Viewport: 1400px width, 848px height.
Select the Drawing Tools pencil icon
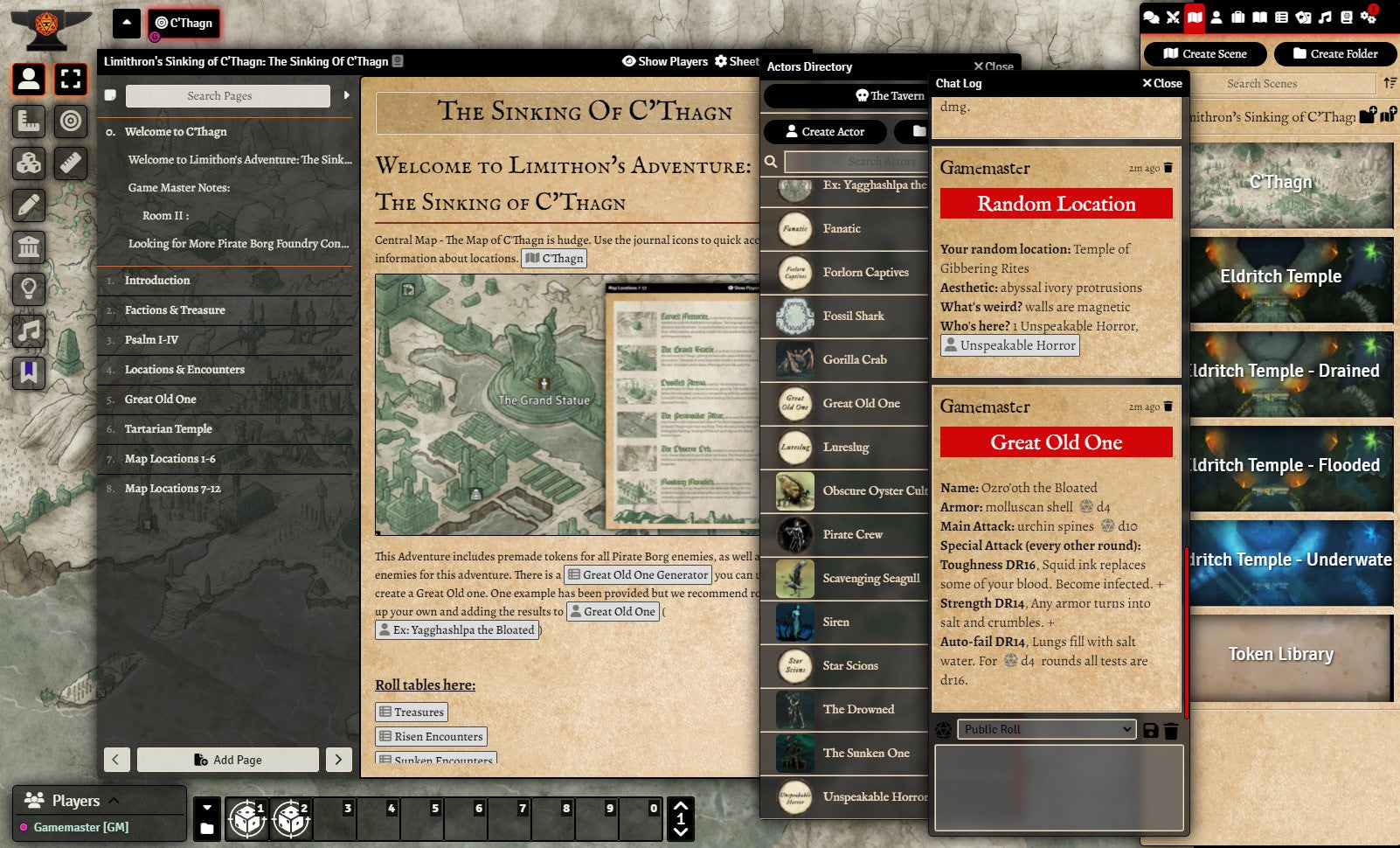tap(29, 205)
